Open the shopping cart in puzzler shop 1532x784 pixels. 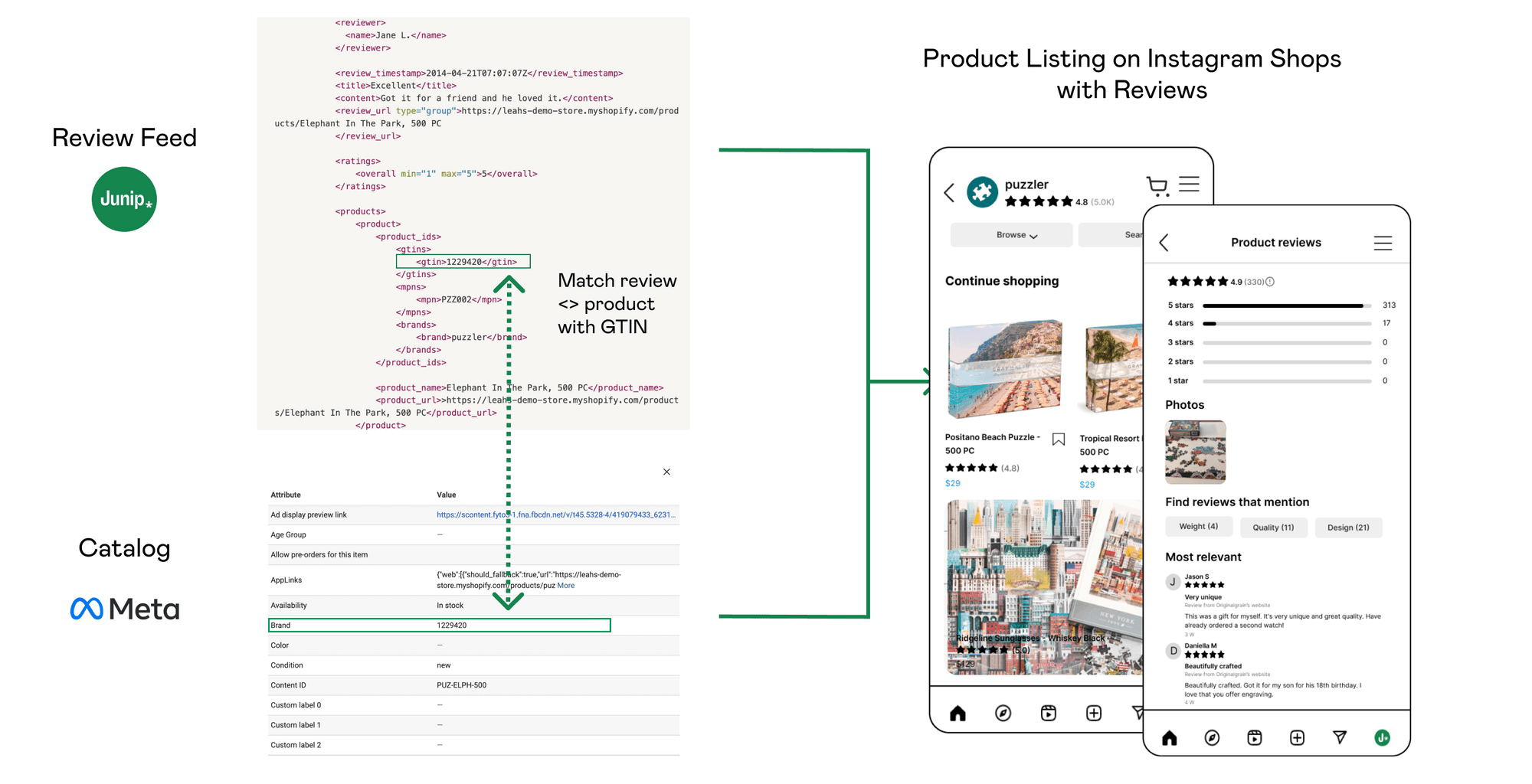click(1157, 186)
